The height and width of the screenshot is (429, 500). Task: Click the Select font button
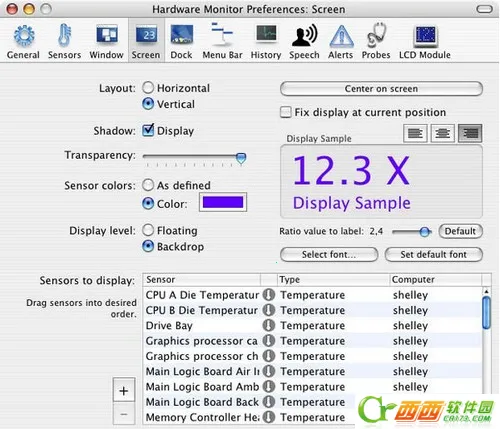tap(329, 255)
